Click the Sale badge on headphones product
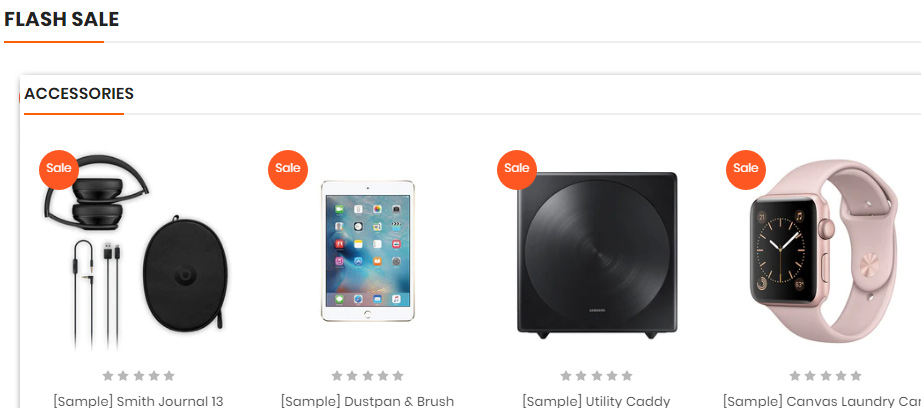This screenshot has width=921, height=408. (x=59, y=168)
